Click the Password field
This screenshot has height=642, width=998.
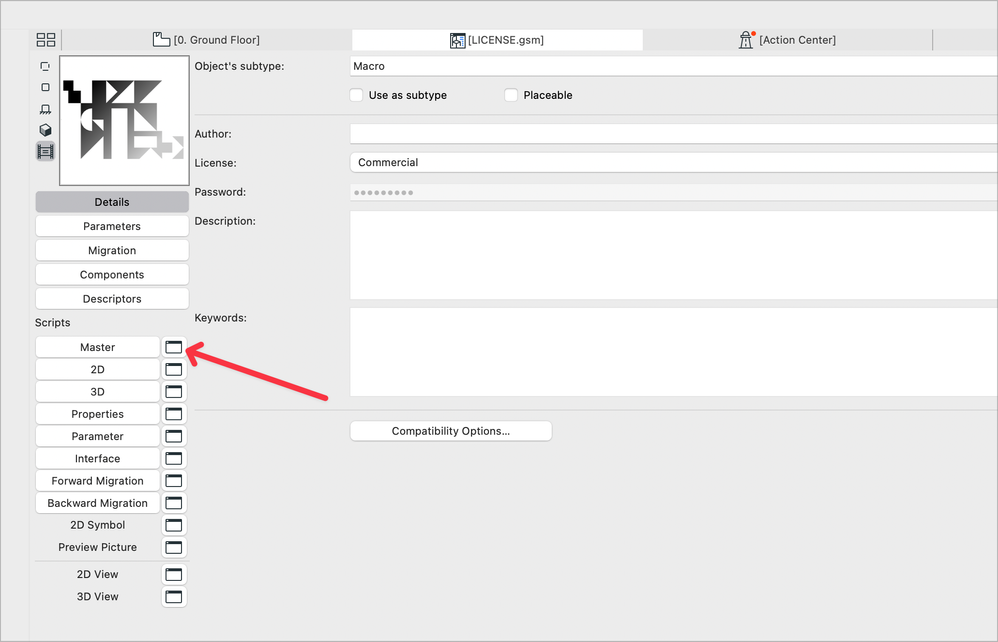pyautogui.click(x=673, y=193)
